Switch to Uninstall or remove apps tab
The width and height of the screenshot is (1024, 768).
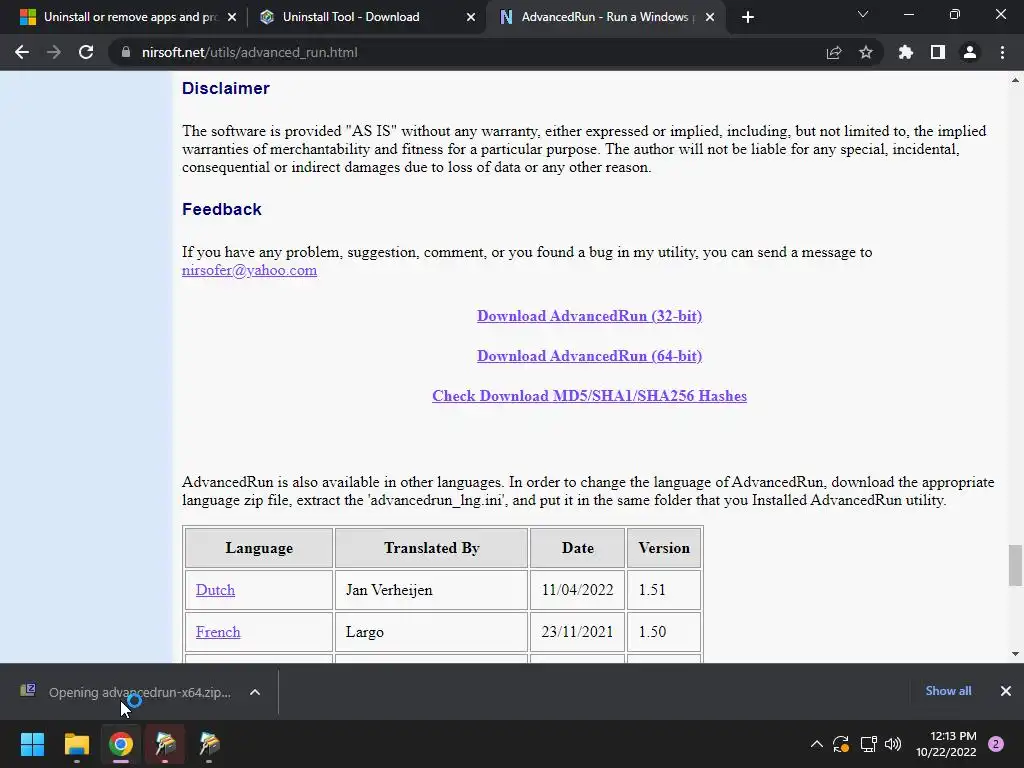(129, 17)
